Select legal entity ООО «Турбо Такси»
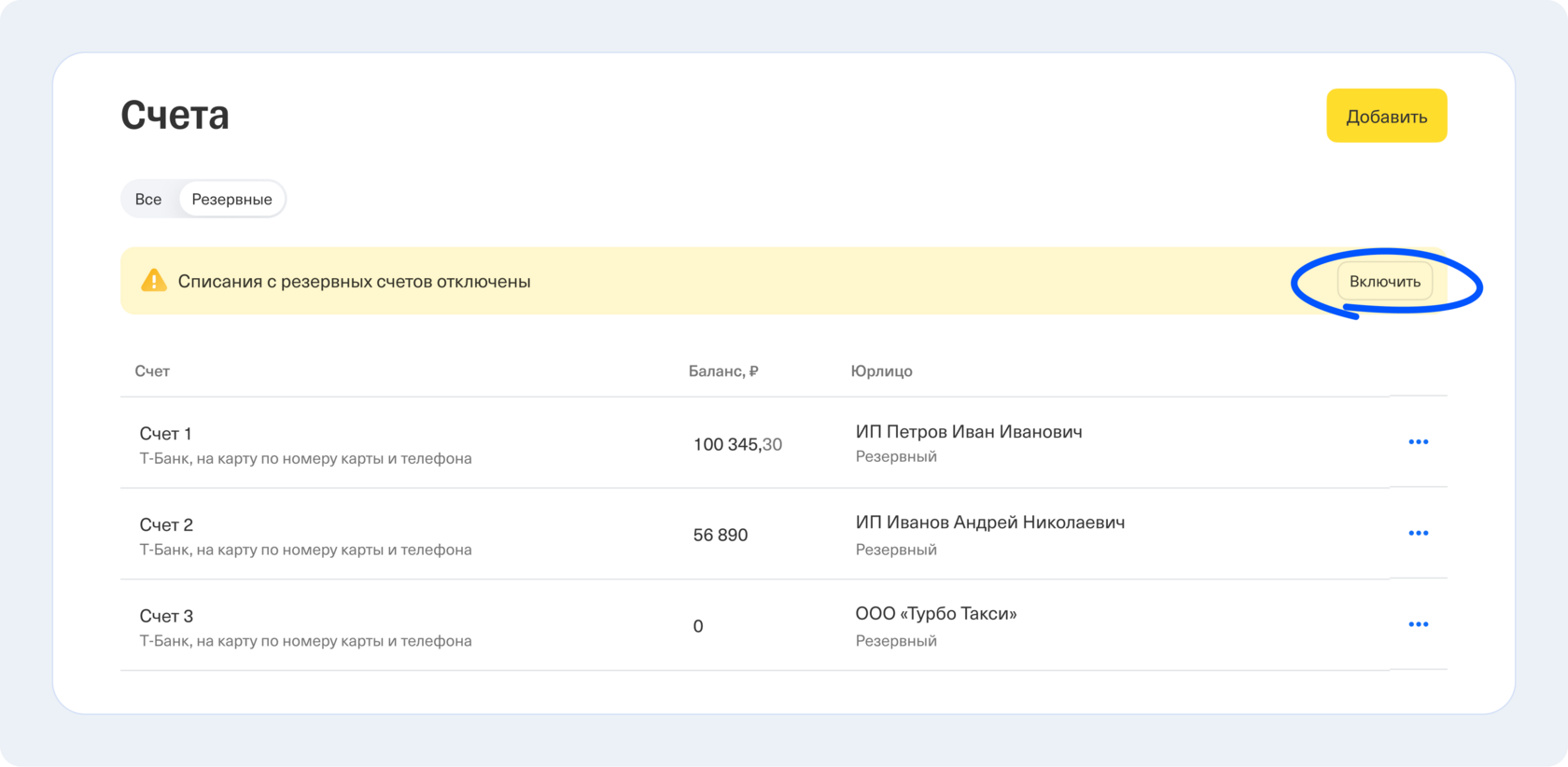 coord(935,614)
